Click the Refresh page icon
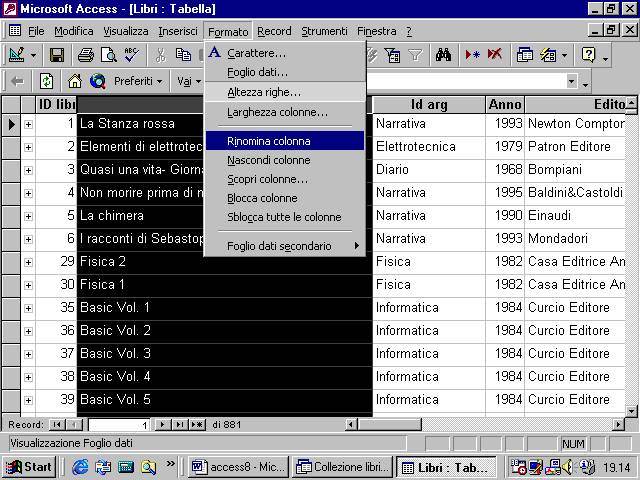The image size is (640, 480). [x=46, y=81]
